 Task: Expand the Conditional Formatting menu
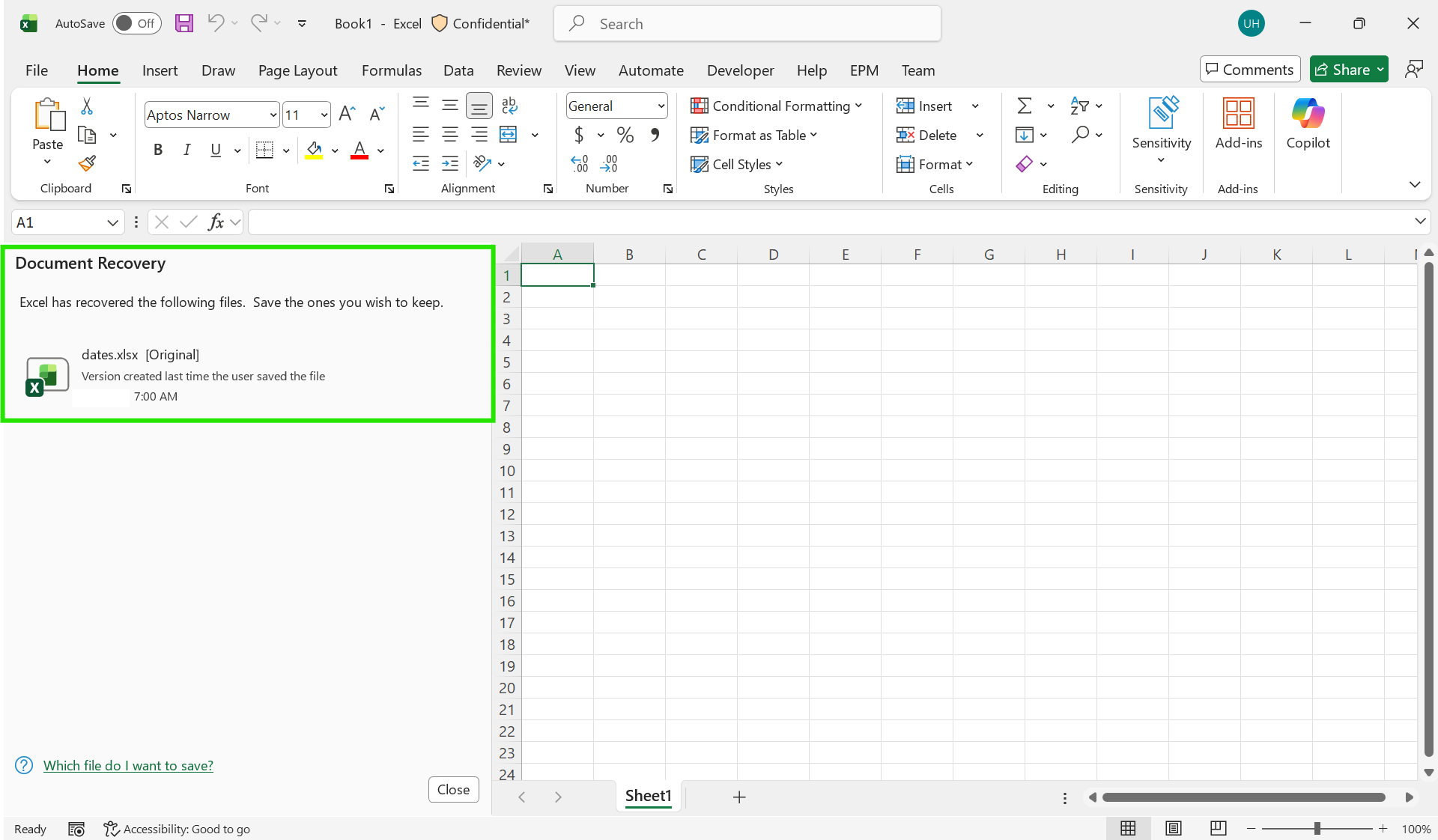(776, 106)
